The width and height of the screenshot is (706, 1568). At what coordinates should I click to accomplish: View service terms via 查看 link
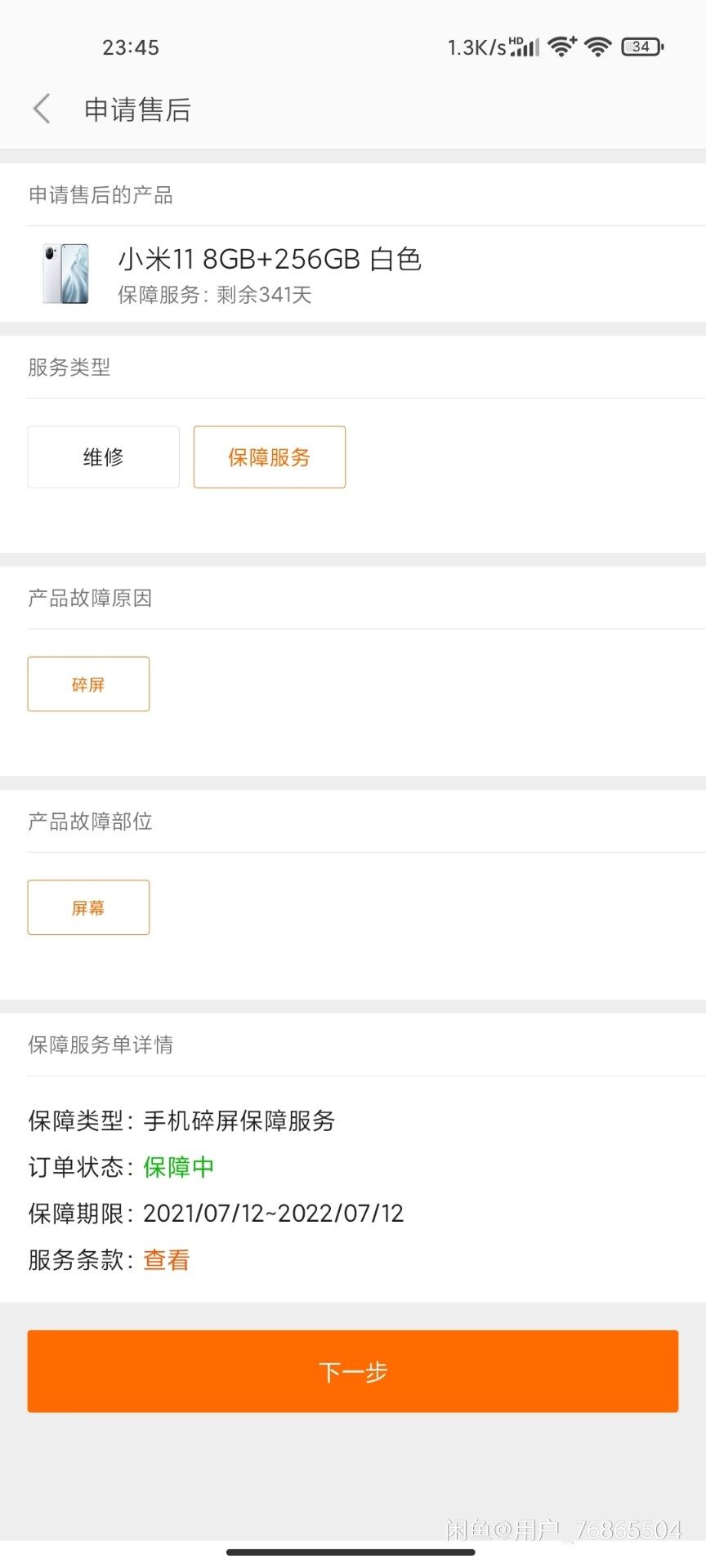167,1259
